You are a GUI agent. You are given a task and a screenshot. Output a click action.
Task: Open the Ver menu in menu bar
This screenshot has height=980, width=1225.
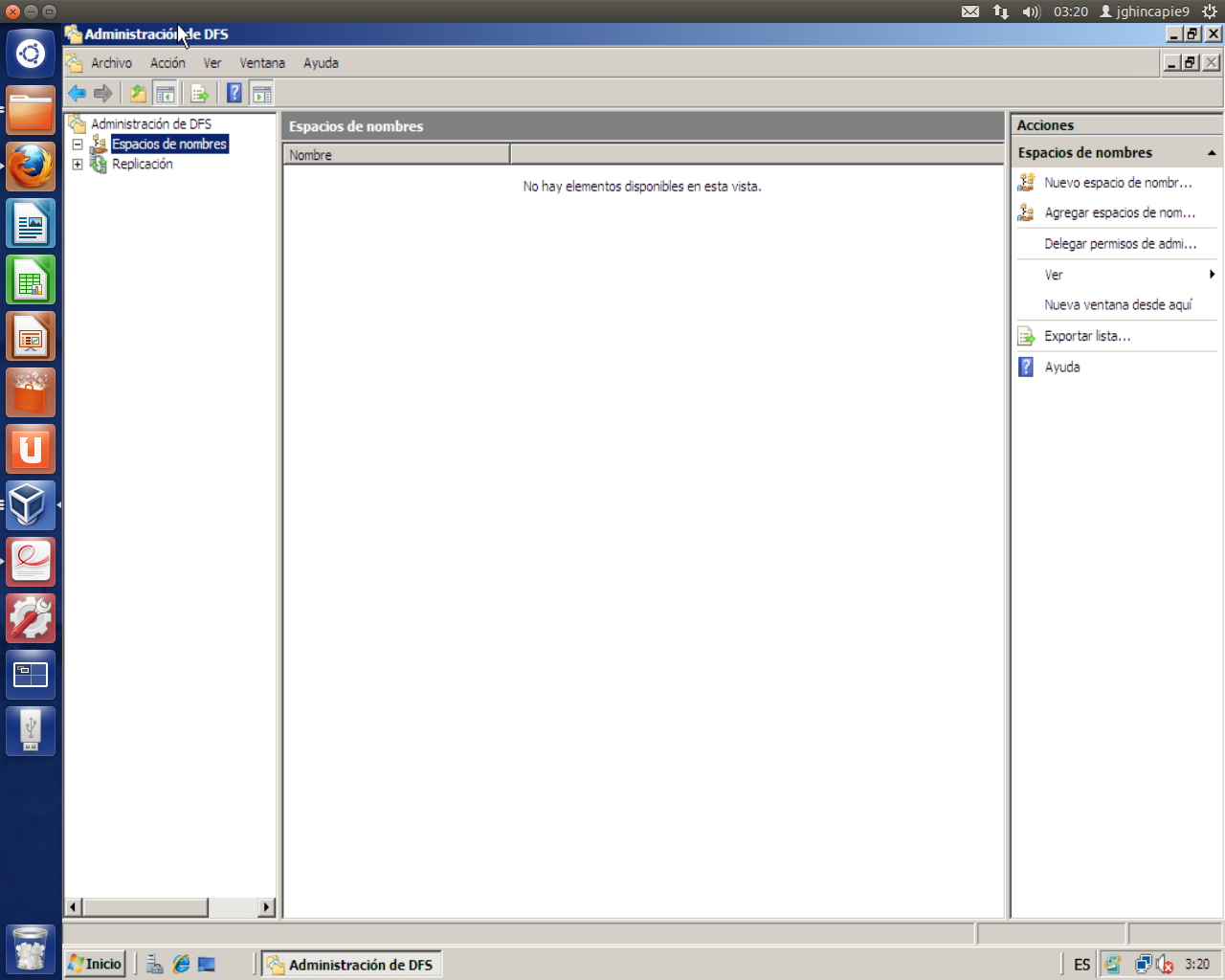[x=212, y=63]
